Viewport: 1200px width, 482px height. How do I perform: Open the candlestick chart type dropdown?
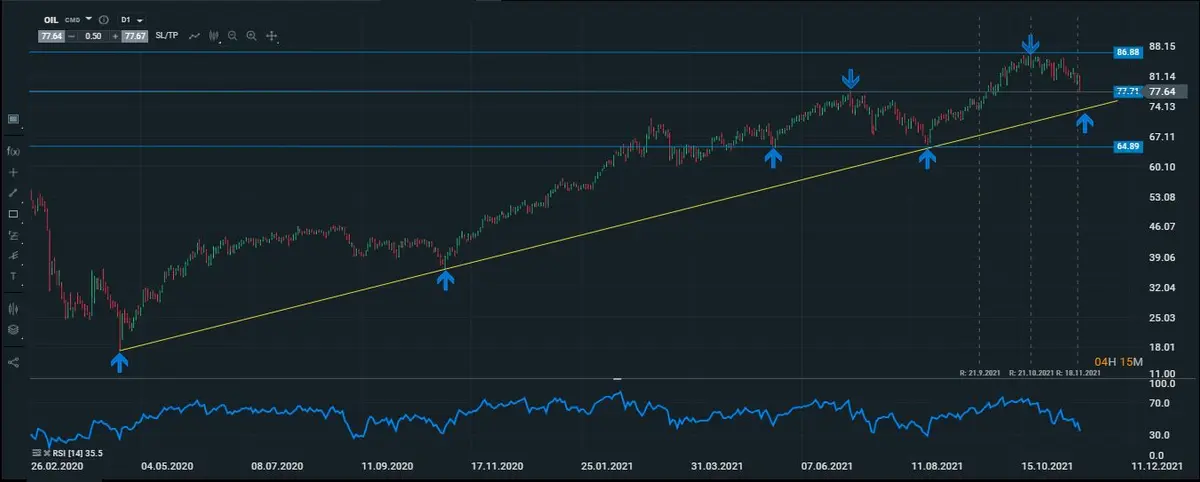(x=213, y=36)
